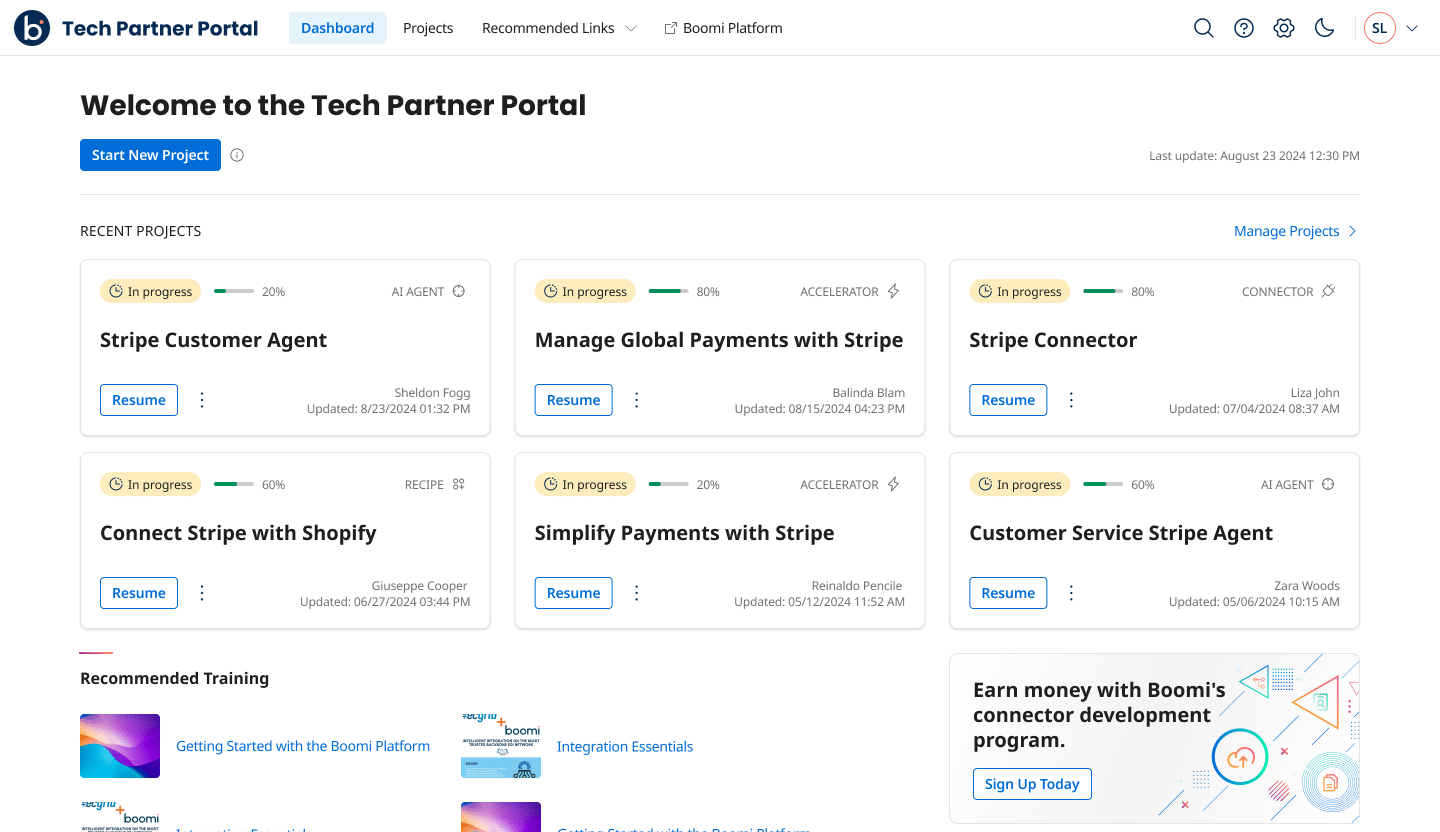
Task: Click the Boomi logo icon
Action: pos(32,28)
